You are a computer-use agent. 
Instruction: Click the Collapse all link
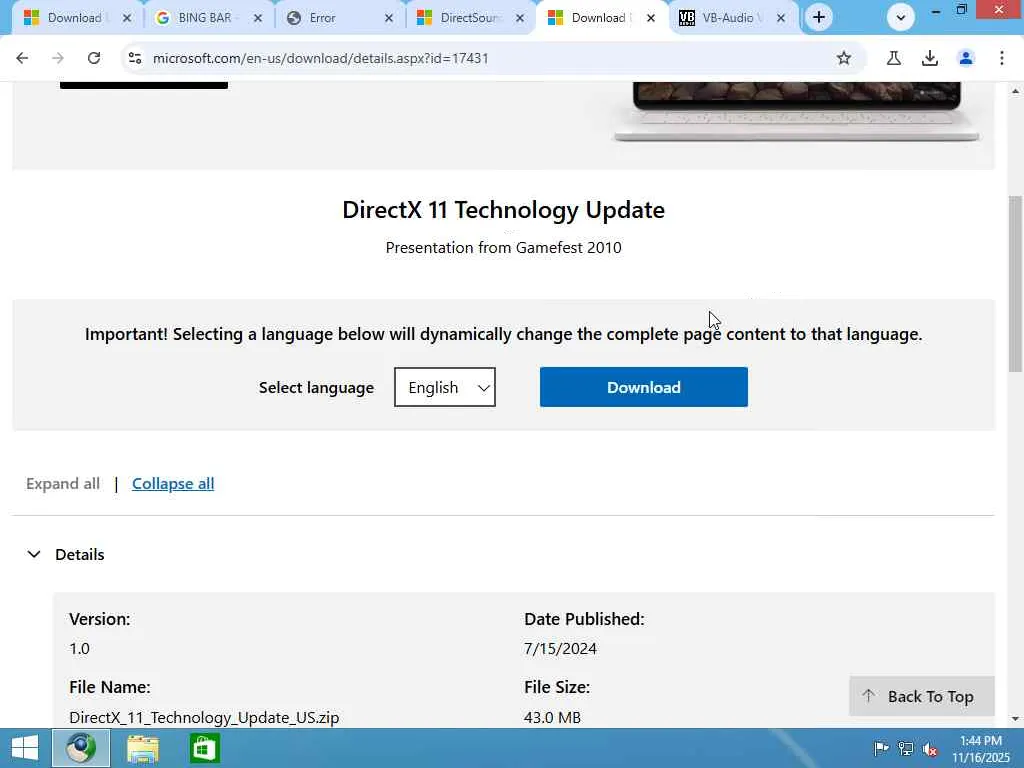[173, 484]
